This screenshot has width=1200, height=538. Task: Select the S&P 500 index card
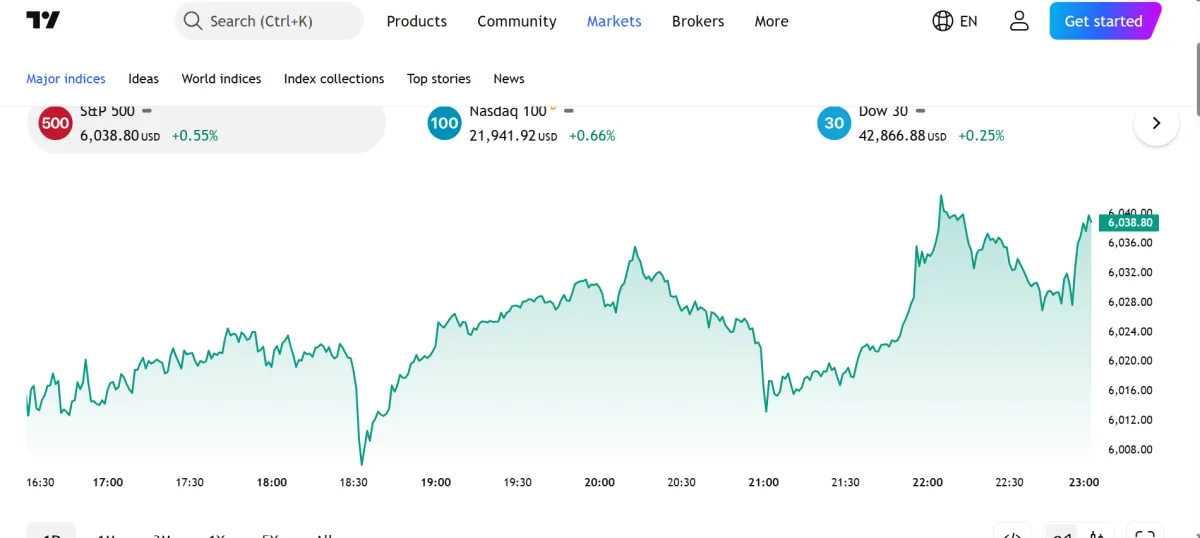point(206,129)
